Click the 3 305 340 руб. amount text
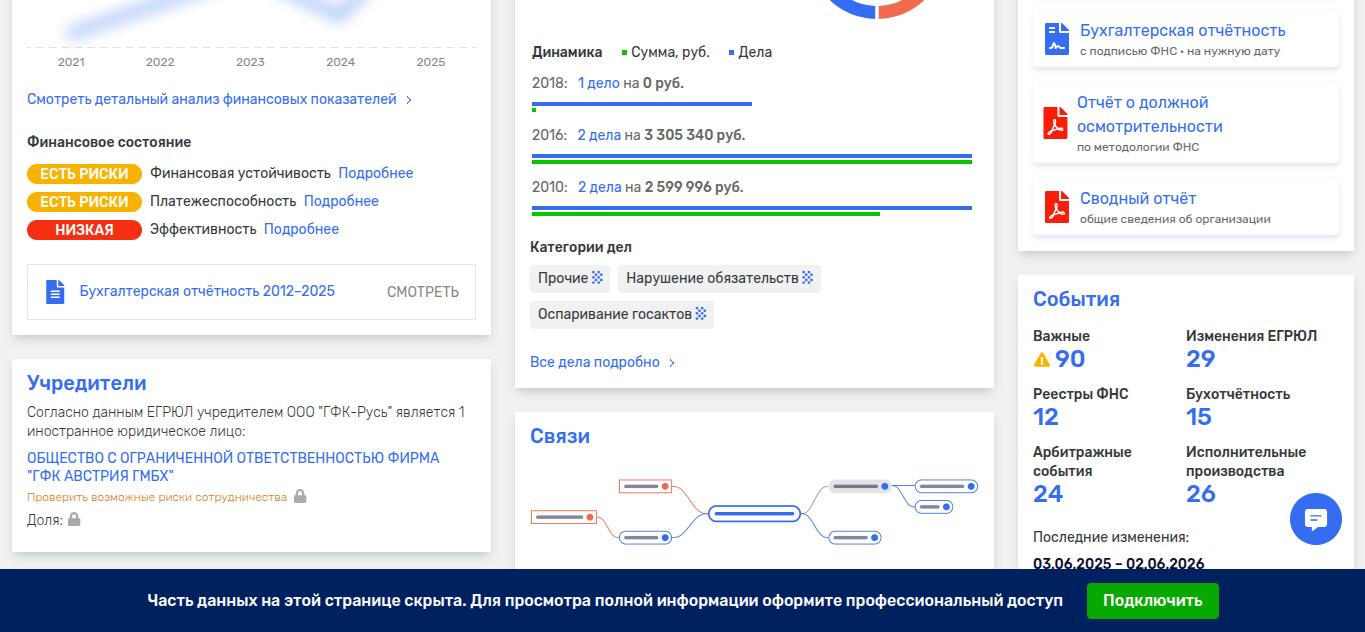Screen dimensions: 1365x632 click(x=694, y=135)
